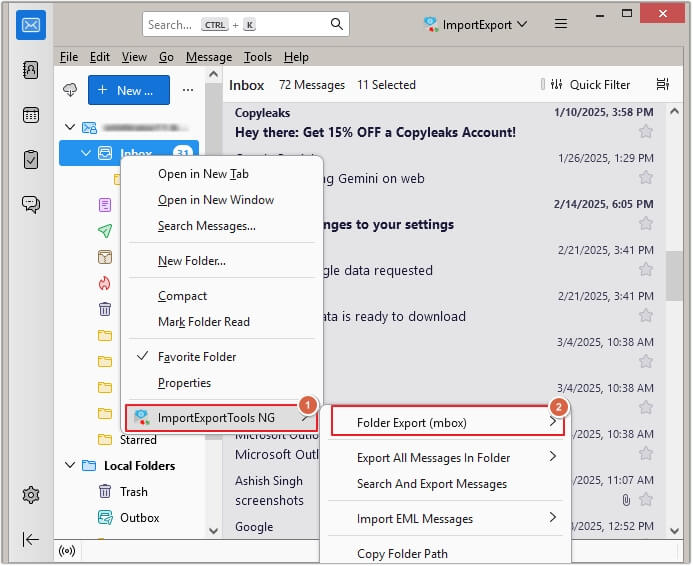Star the Copyleaks message
Screen dimensions: 693x566
(x=646, y=131)
